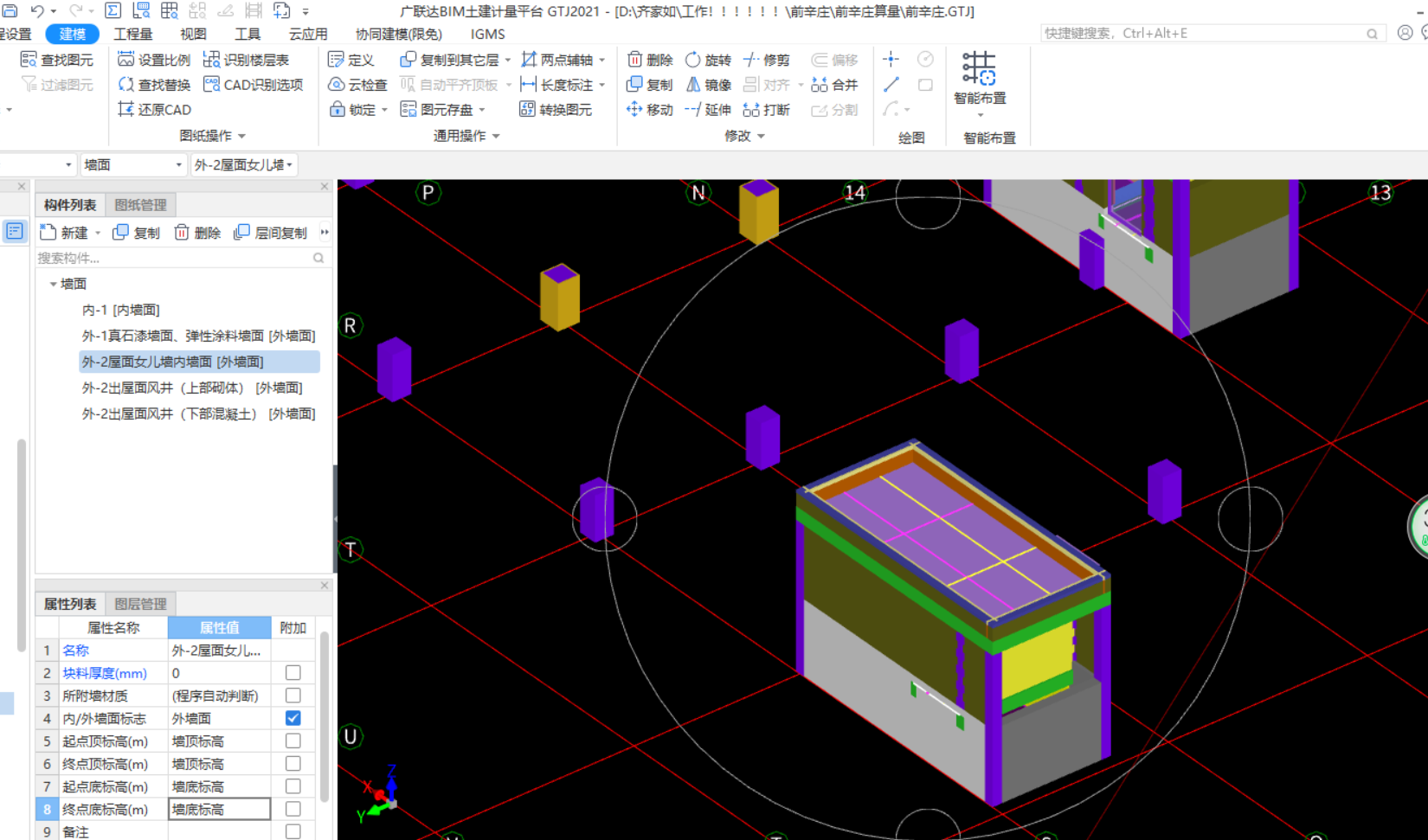The height and width of the screenshot is (840, 1428).
Task: Expand the 图纸操作 group arrow
Action: [x=242, y=136]
